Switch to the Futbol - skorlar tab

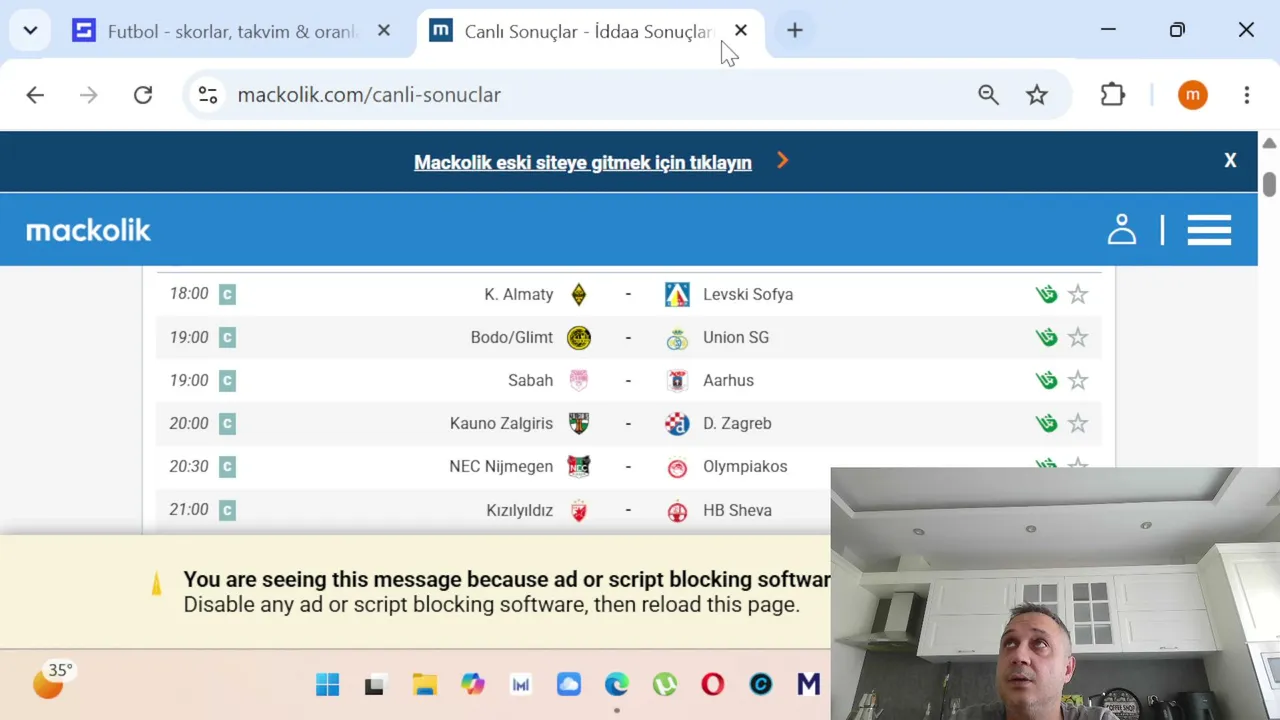[x=233, y=31]
